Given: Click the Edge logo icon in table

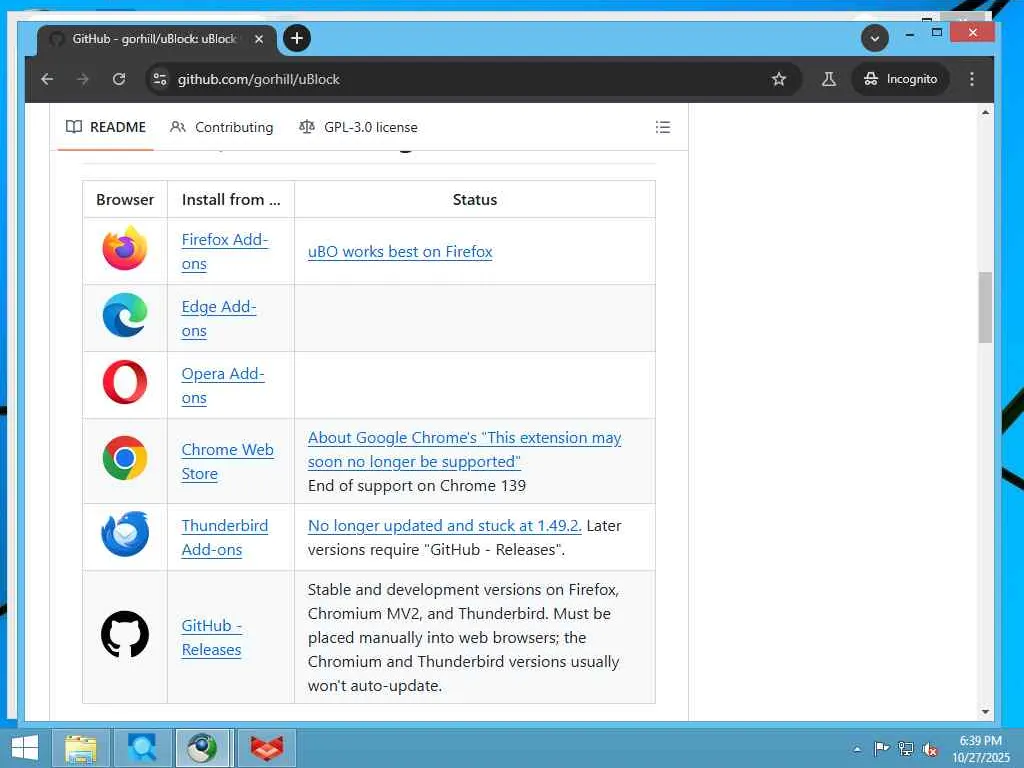Looking at the screenshot, I should (x=125, y=315).
